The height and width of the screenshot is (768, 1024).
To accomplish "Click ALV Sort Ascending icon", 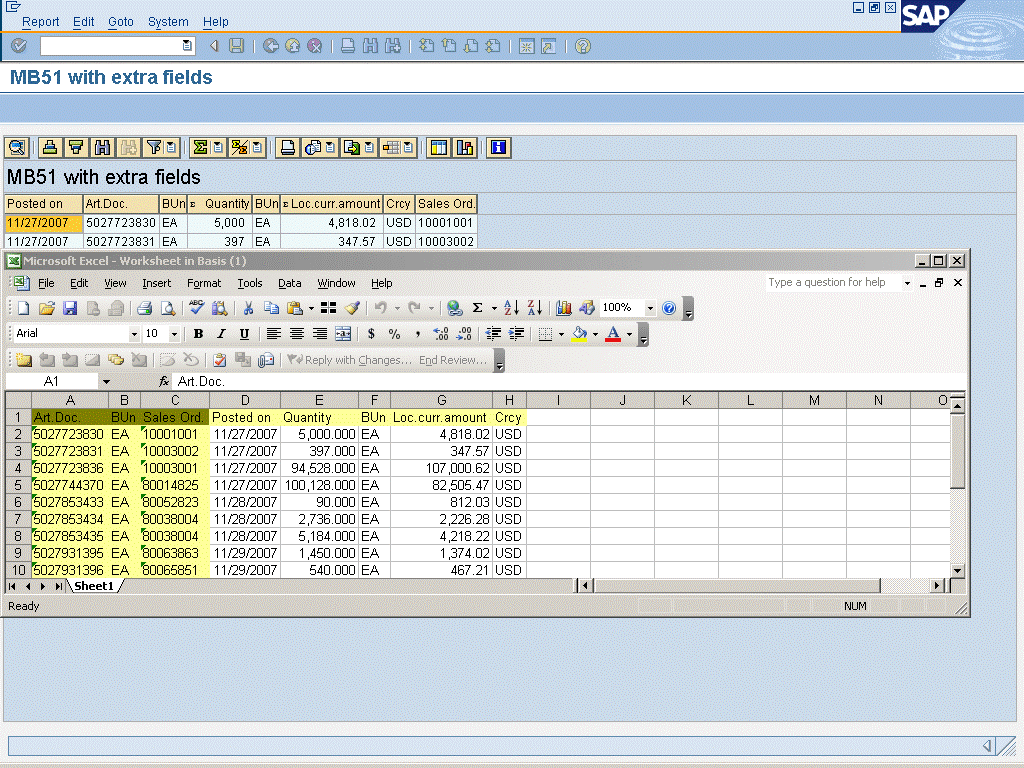I will click(x=50, y=148).
